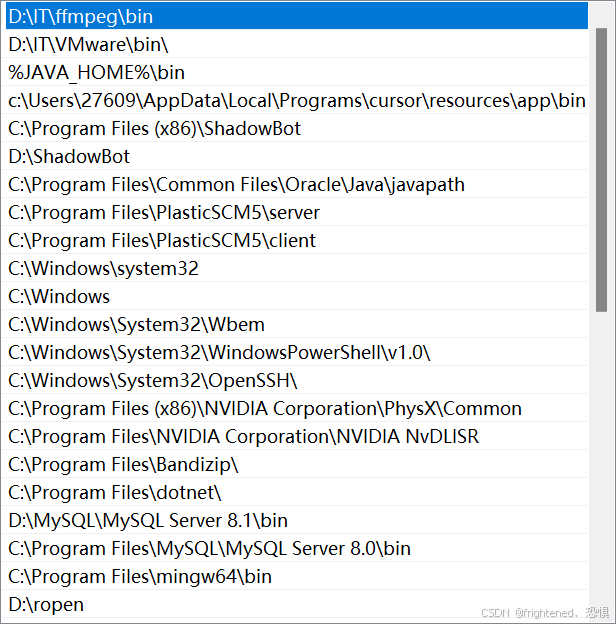Select the WindowsPowerShell\v1.0\ entry

tap(296, 352)
